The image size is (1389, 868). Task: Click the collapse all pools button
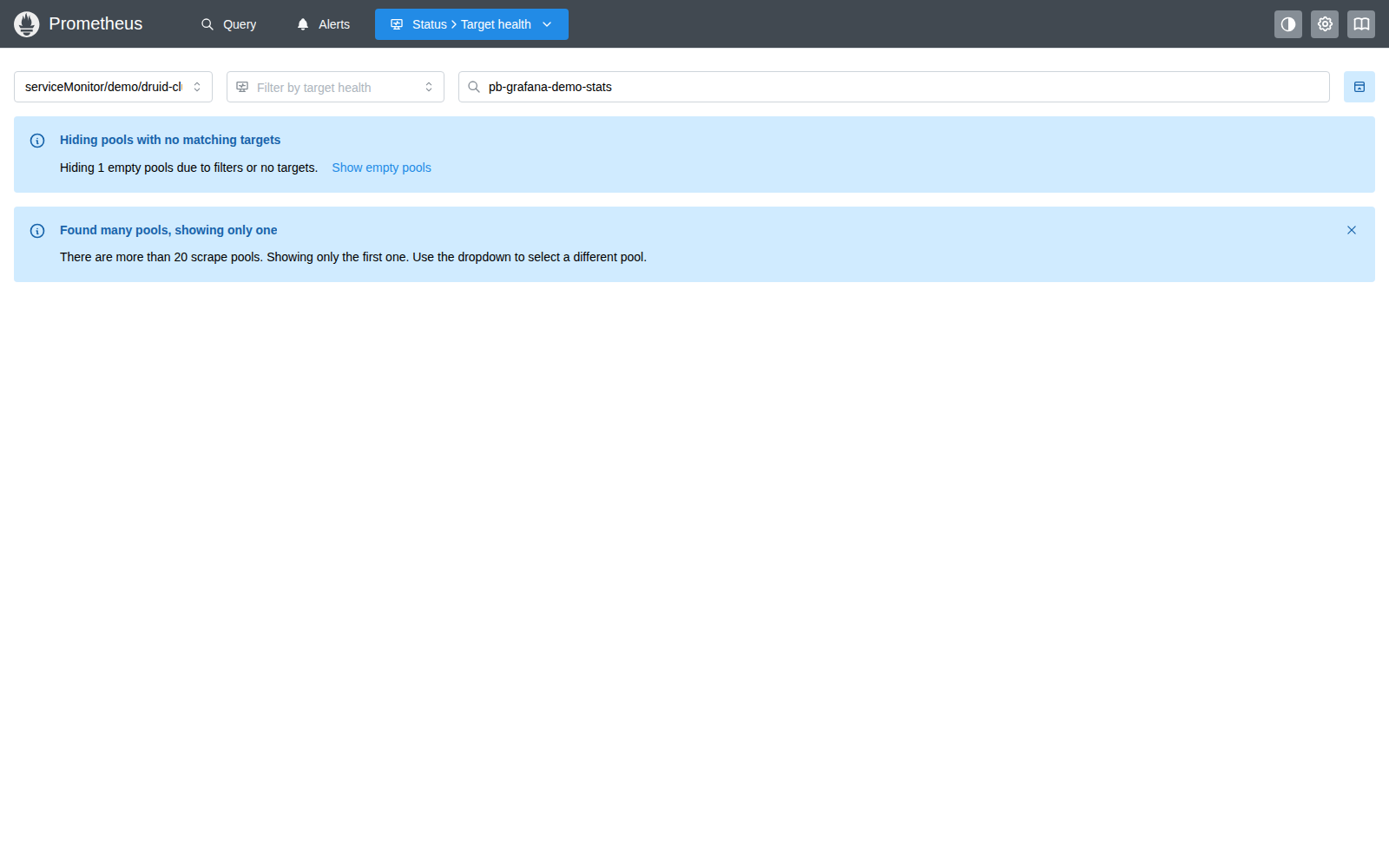(1359, 87)
